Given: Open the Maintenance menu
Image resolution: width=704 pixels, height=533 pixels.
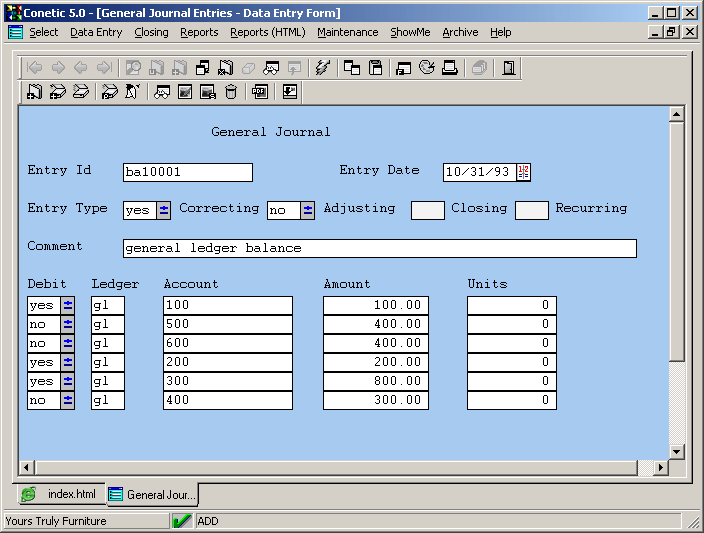Looking at the screenshot, I should [347, 32].
